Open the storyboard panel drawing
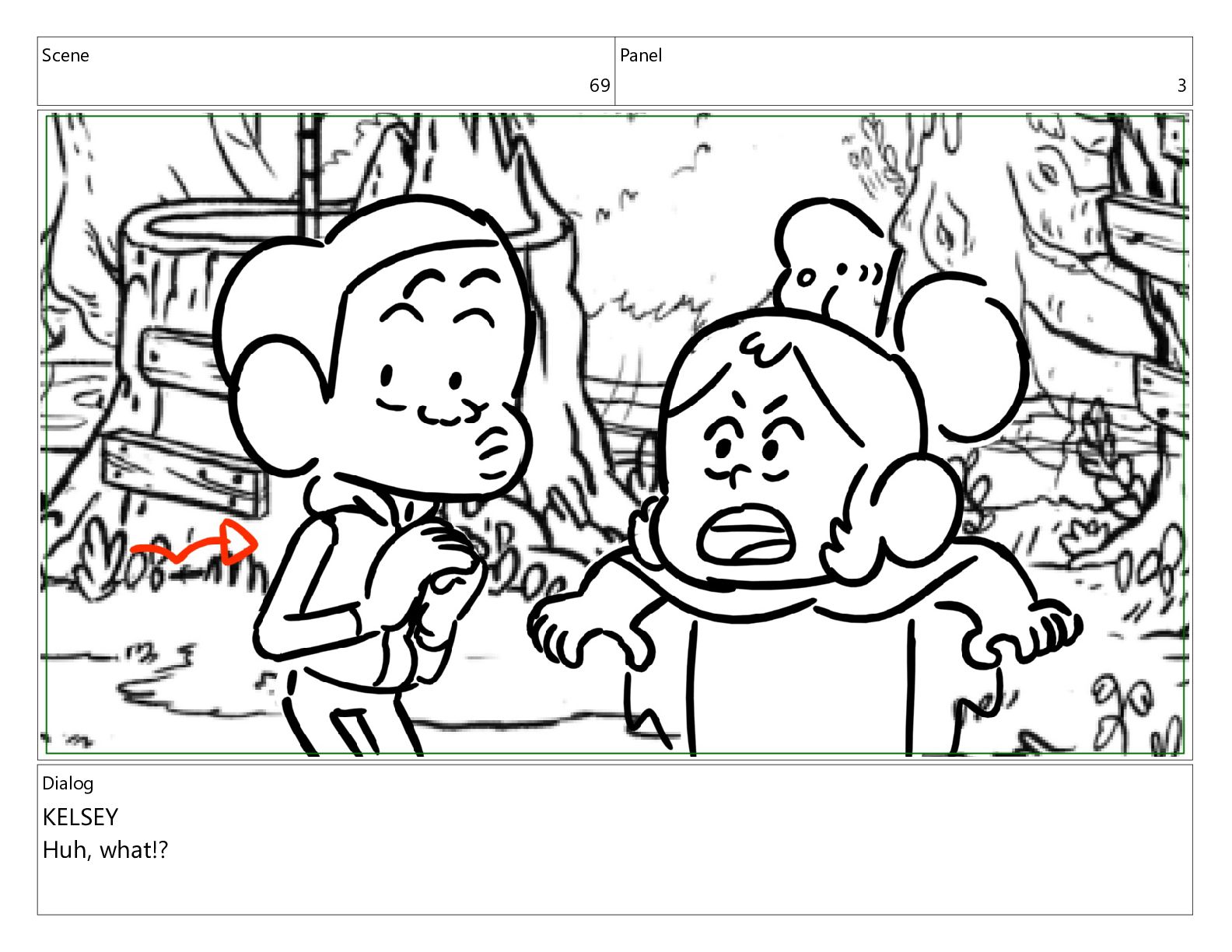The image size is (1232, 952). click(x=615, y=435)
